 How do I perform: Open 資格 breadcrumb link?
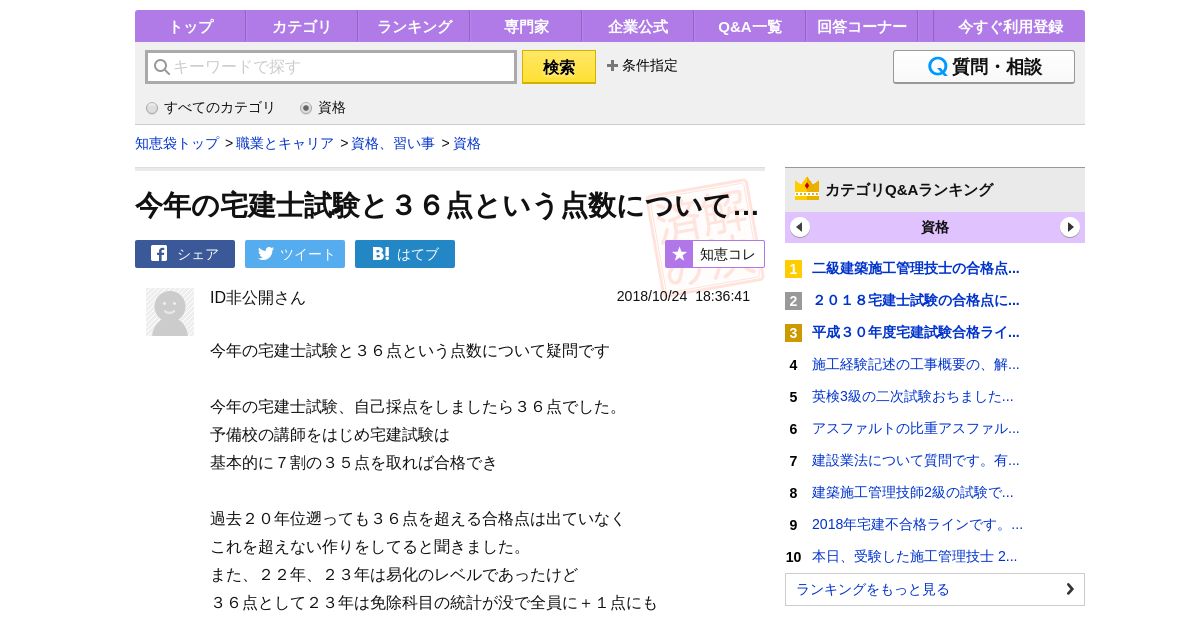467,143
